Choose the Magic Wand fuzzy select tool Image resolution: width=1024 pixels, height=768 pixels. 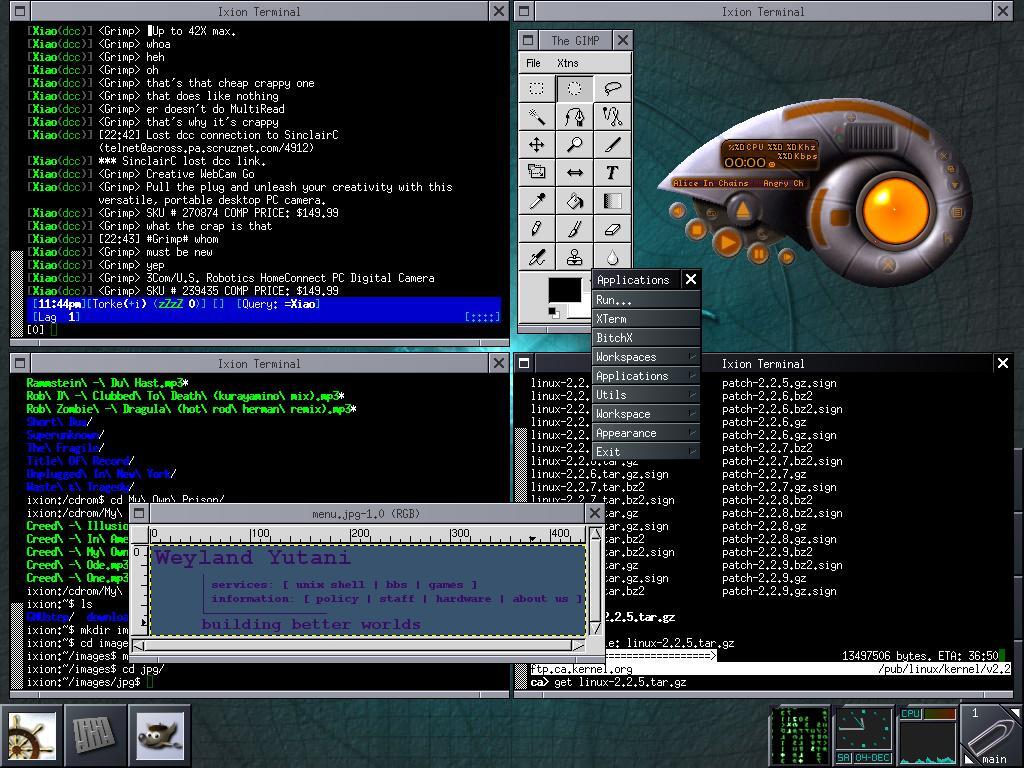537,116
